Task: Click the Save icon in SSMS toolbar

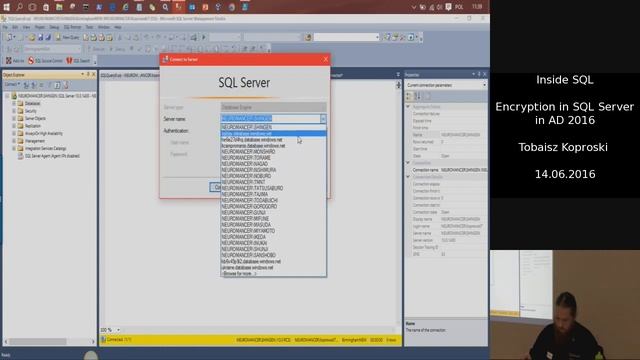Action: click(40, 38)
